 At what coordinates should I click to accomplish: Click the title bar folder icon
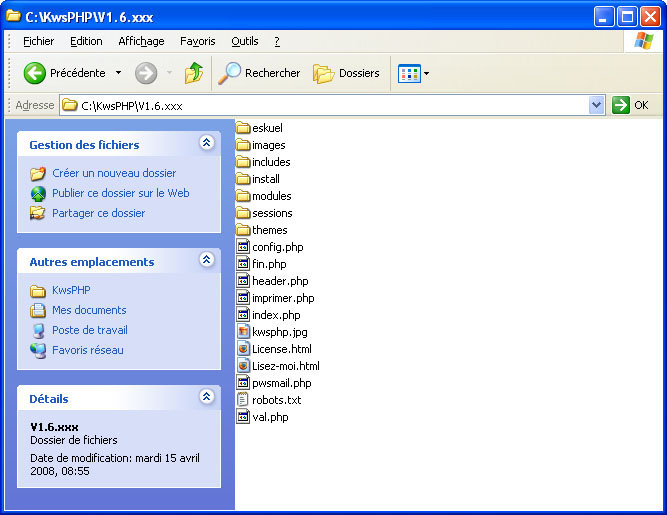point(13,16)
